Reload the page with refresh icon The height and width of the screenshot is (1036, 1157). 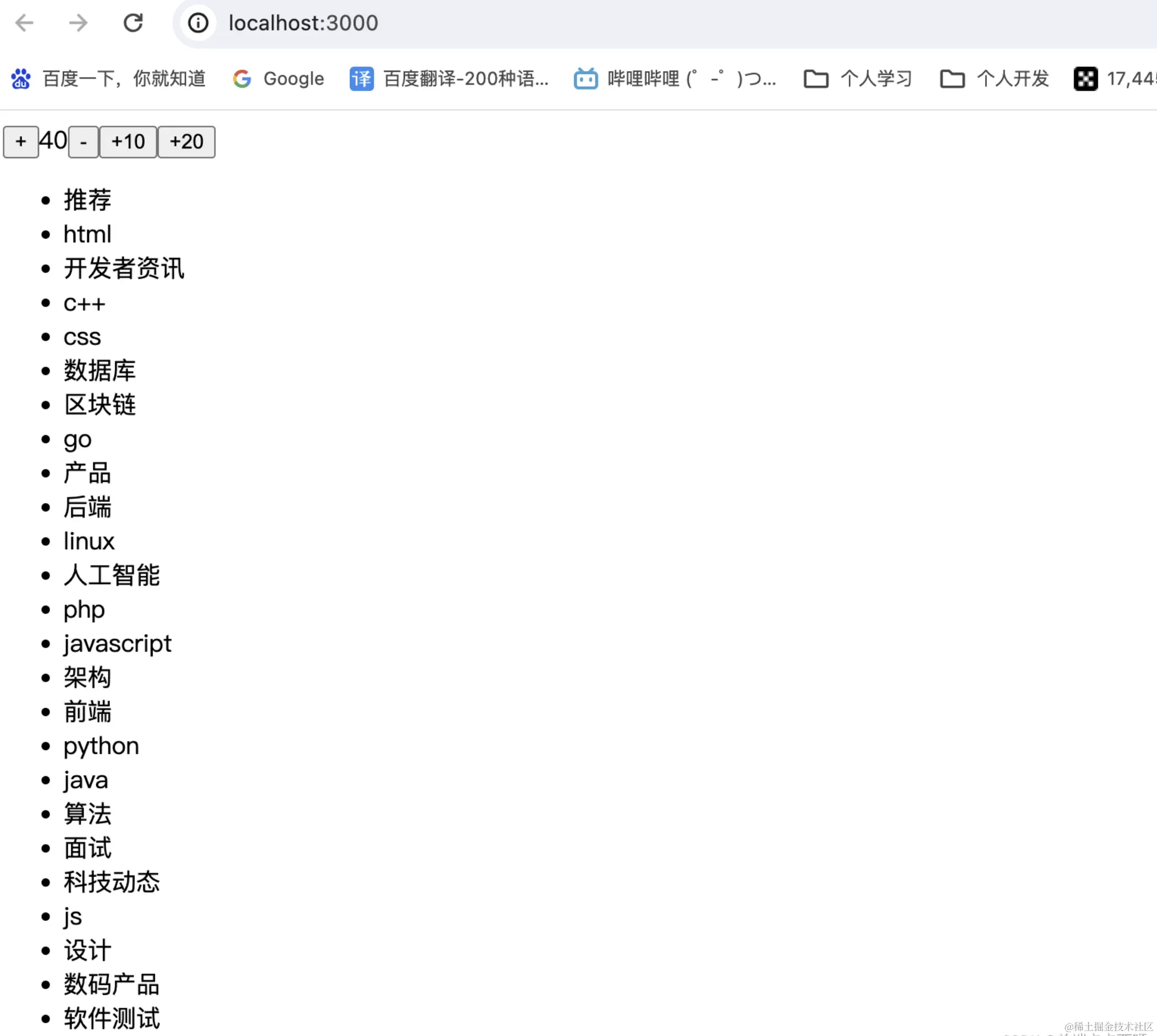pos(133,23)
